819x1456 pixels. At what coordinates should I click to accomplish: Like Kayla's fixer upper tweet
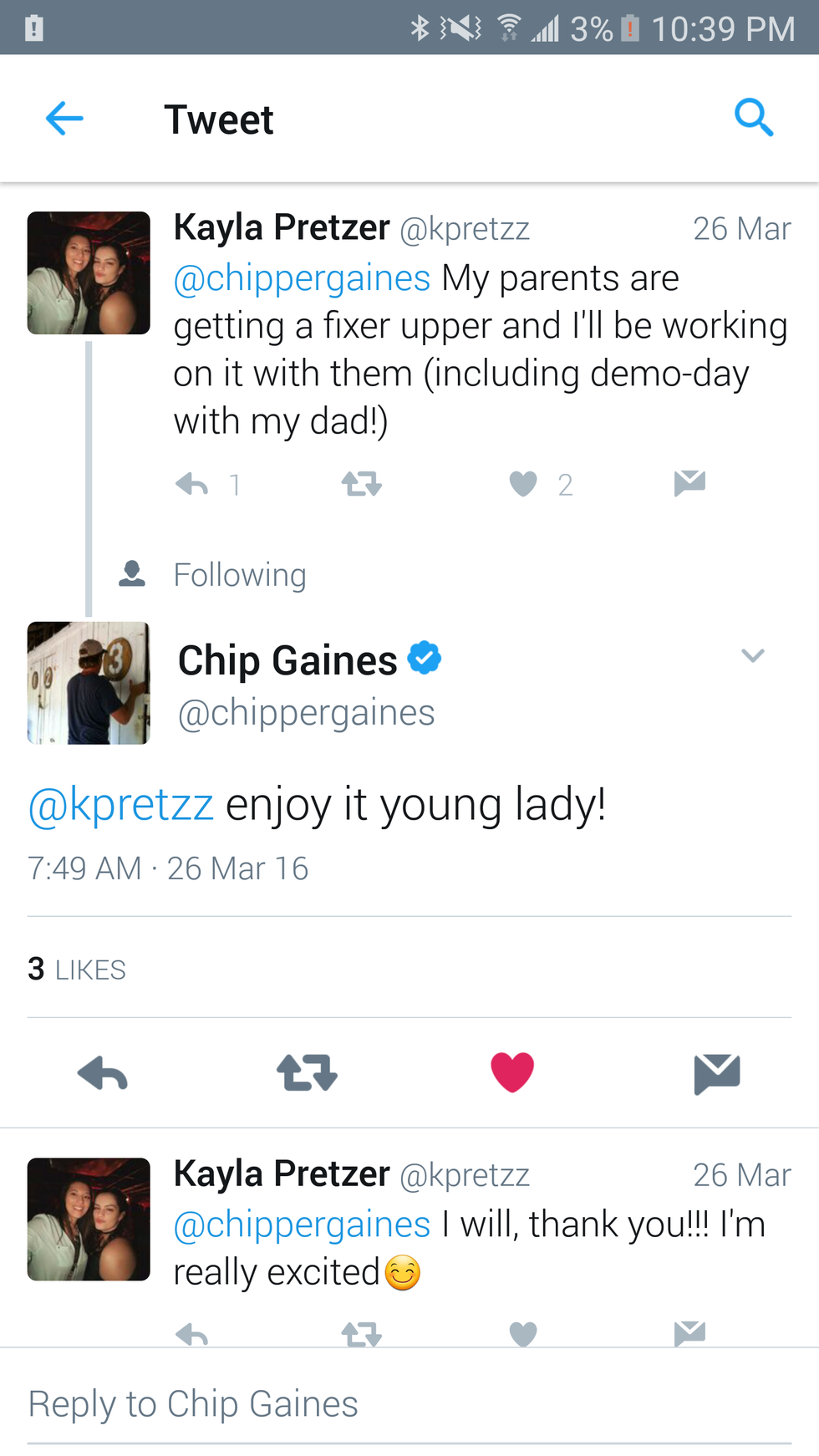pyautogui.click(x=523, y=484)
